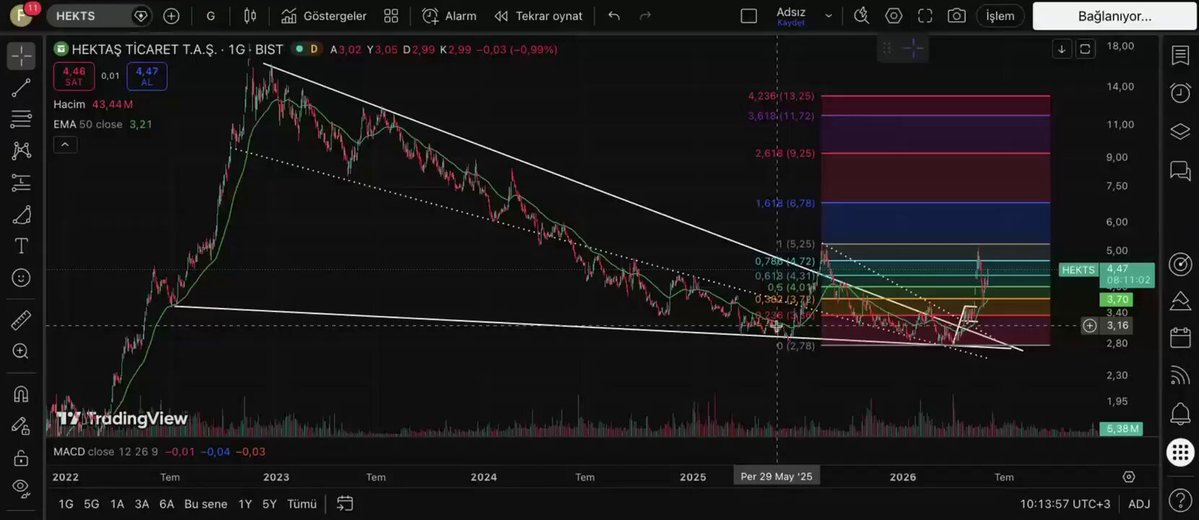This screenshot has width=1199, height=520.
Task: Click the 4,47 AL buy button
Action: (x=147, y=76)
